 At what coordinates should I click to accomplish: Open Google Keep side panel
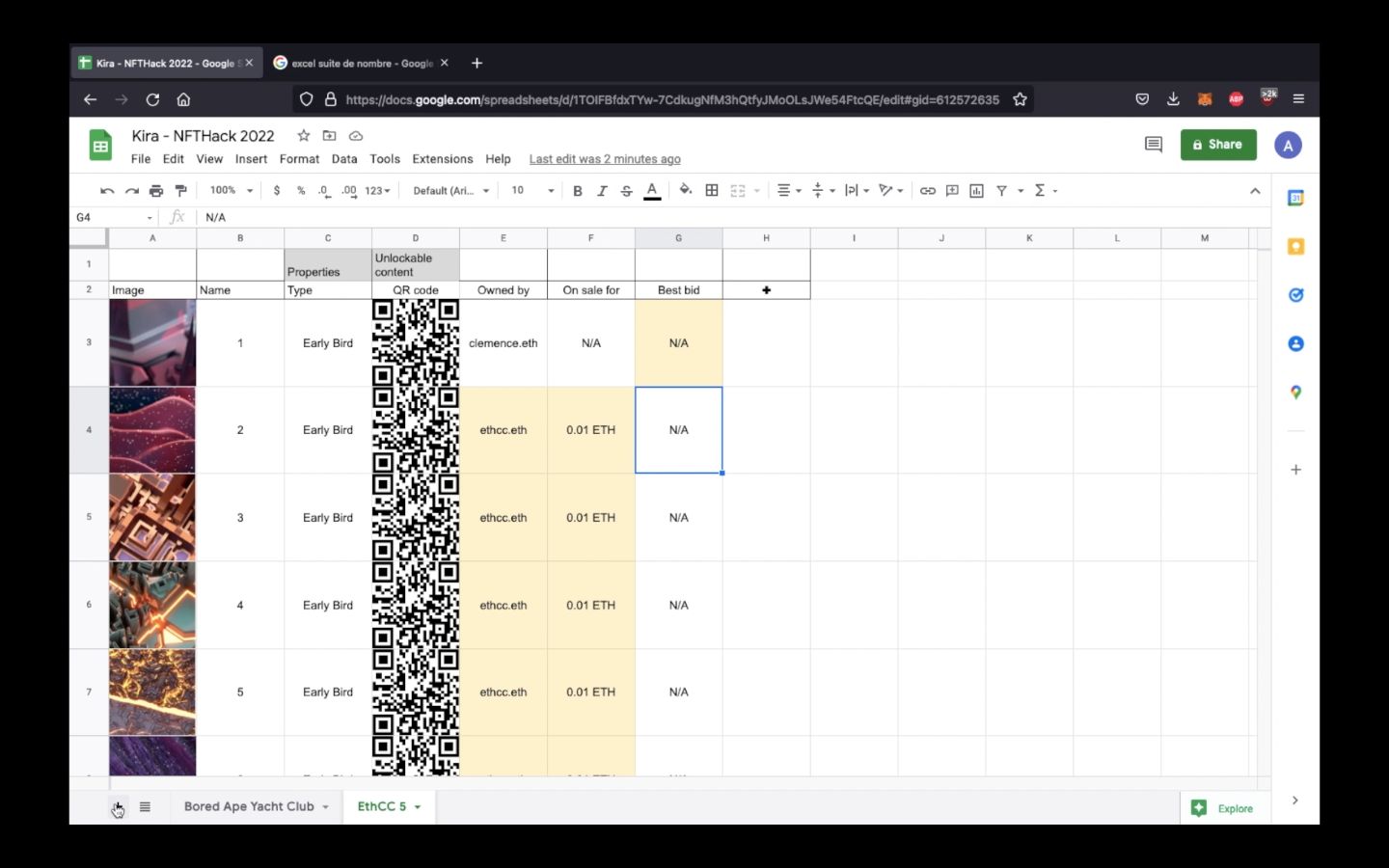(1295, 247)
